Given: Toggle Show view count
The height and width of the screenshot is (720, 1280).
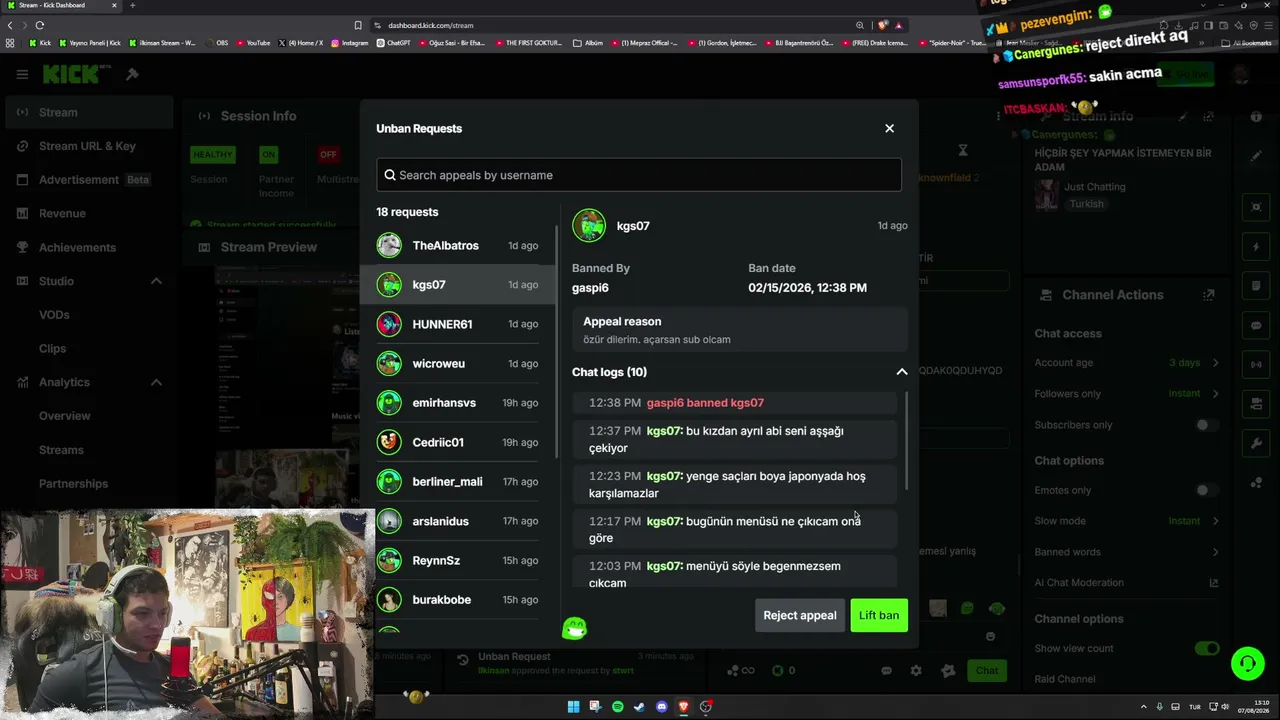Looking at the screenshot, I should (1207, 648).
